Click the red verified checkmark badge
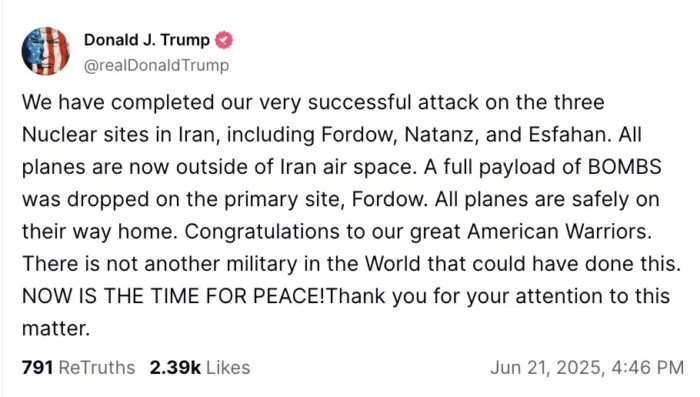 (224, 40)
